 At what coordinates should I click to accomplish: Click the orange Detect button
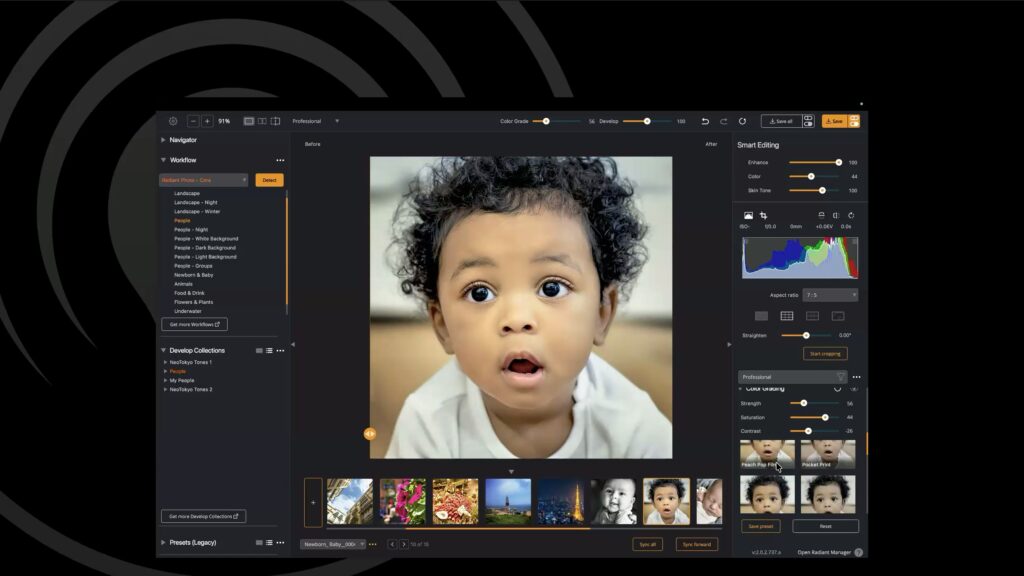[x=269, y=180]
